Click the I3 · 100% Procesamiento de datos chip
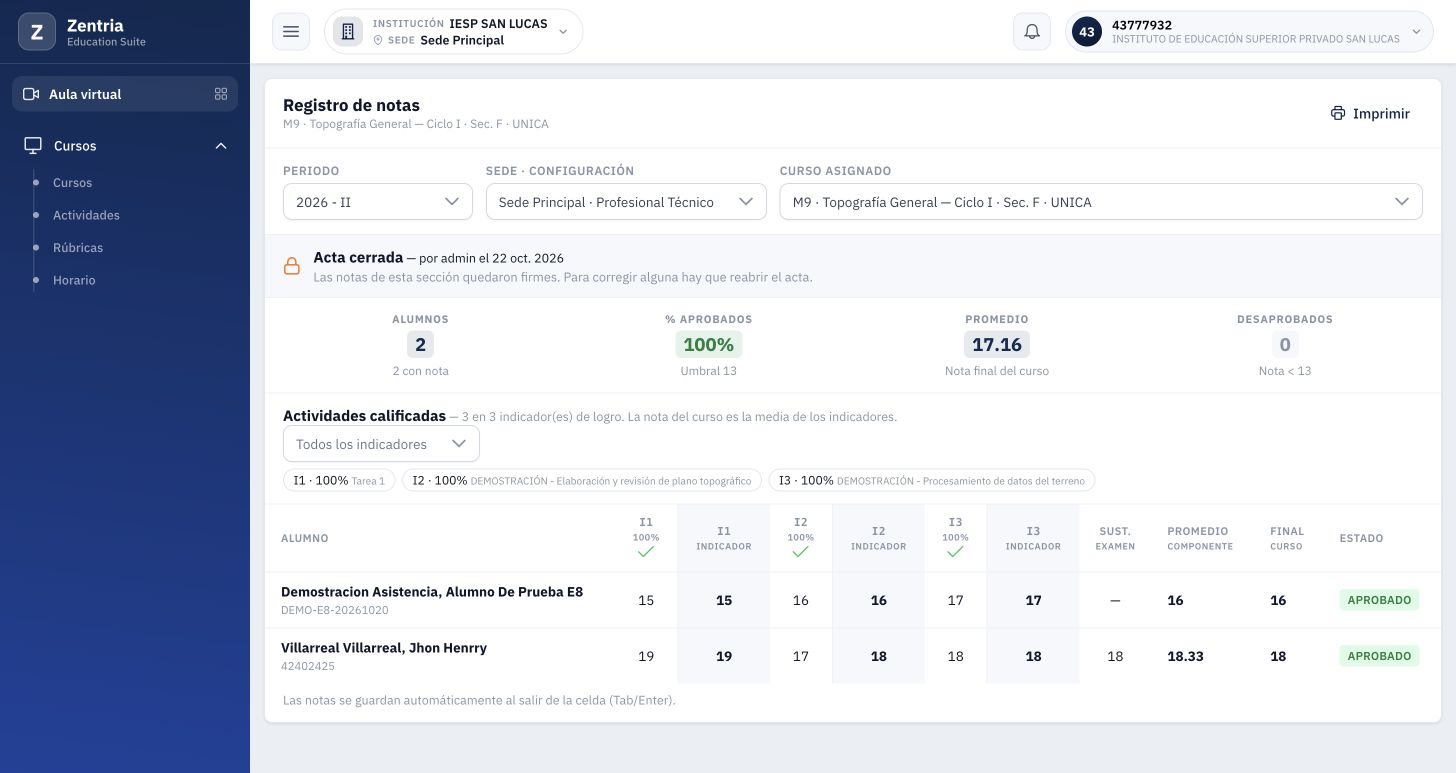This screenshot has width=1456, height=773. [932, 481]
